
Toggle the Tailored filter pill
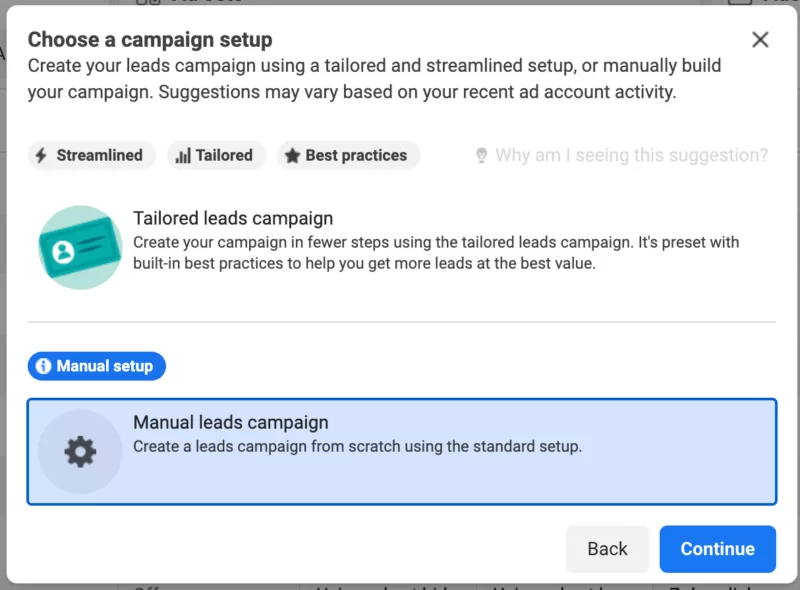point(216,155)
